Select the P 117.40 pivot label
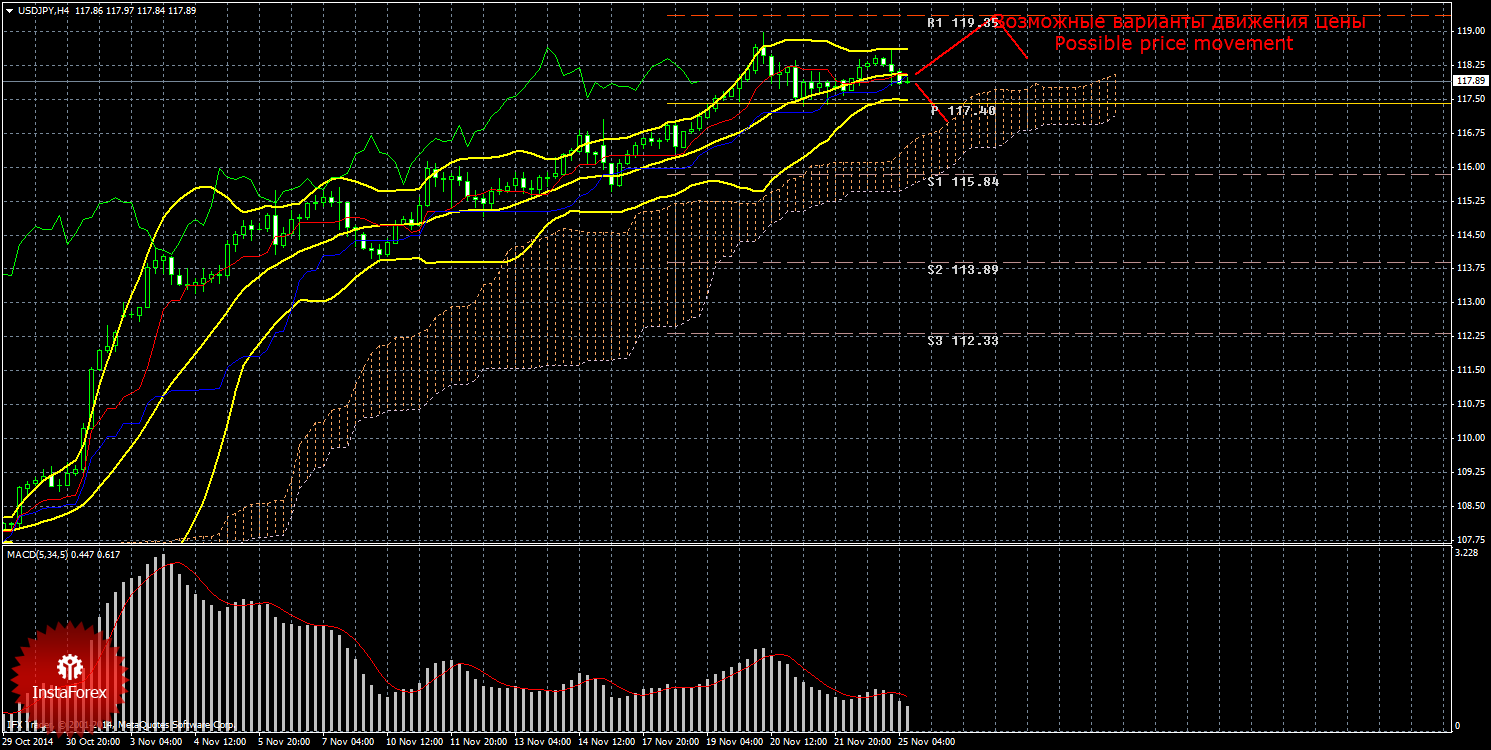 964,111
